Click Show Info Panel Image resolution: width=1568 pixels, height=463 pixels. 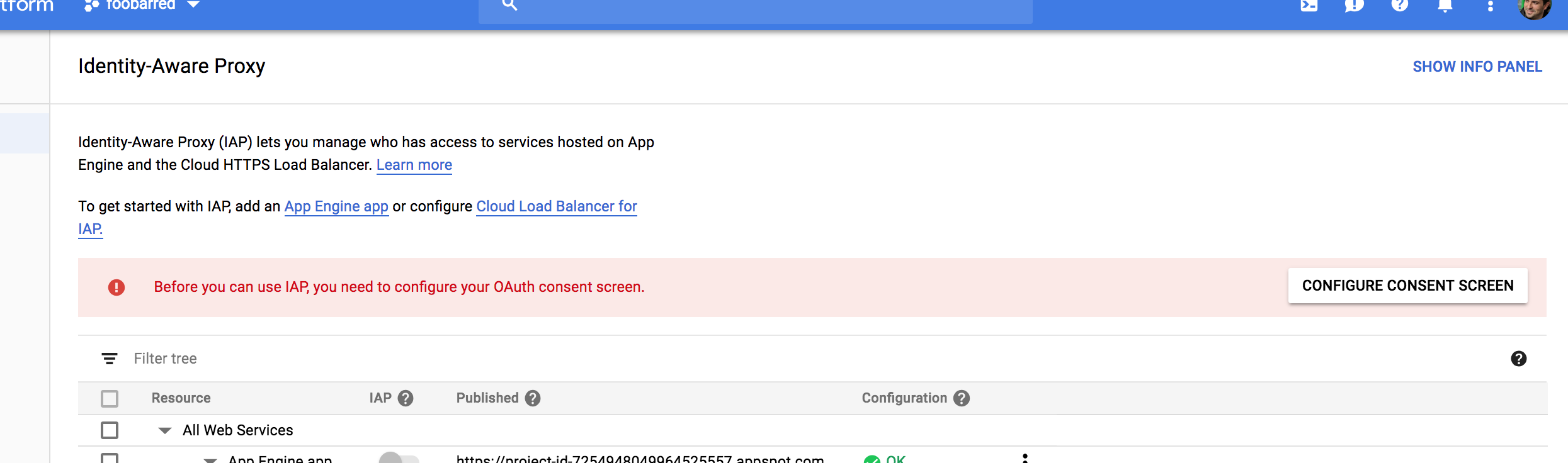1477,67
